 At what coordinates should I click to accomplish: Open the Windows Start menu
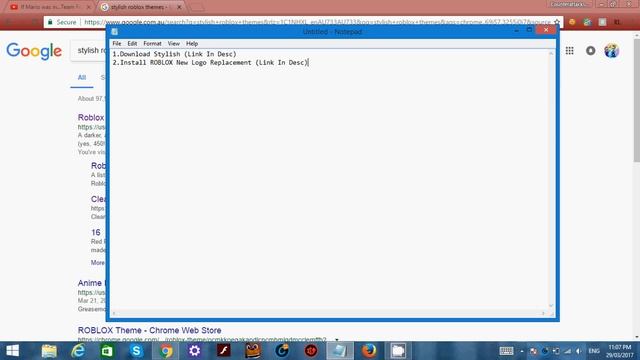pyautogui.click(x=13, y=351)
